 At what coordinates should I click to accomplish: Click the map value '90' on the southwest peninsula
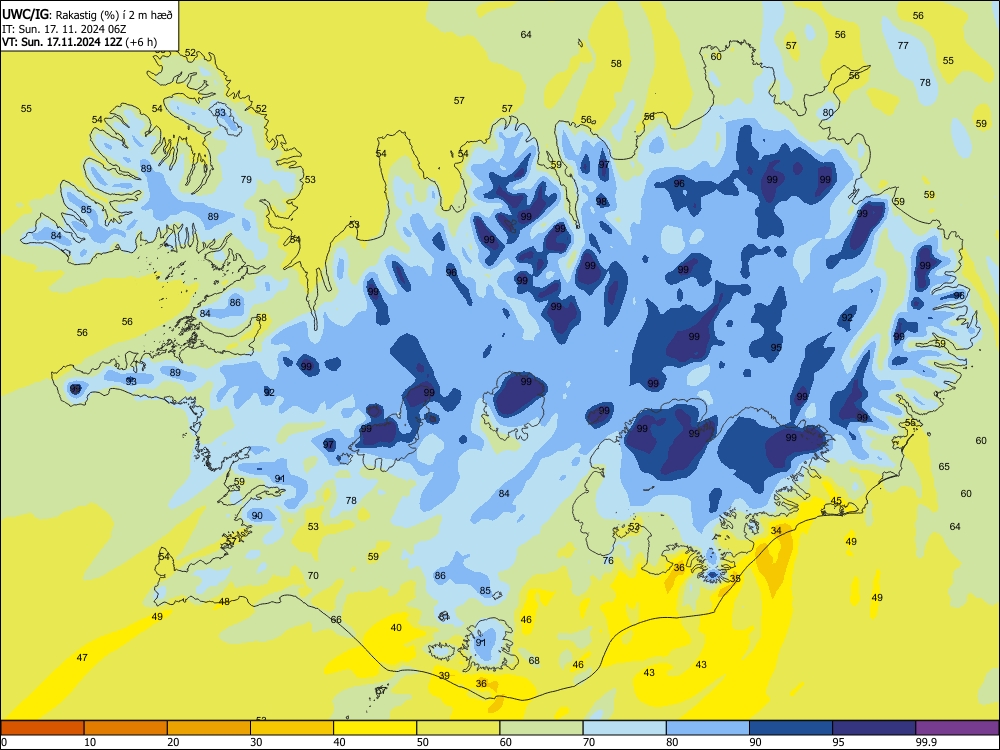tap(257, 515)
